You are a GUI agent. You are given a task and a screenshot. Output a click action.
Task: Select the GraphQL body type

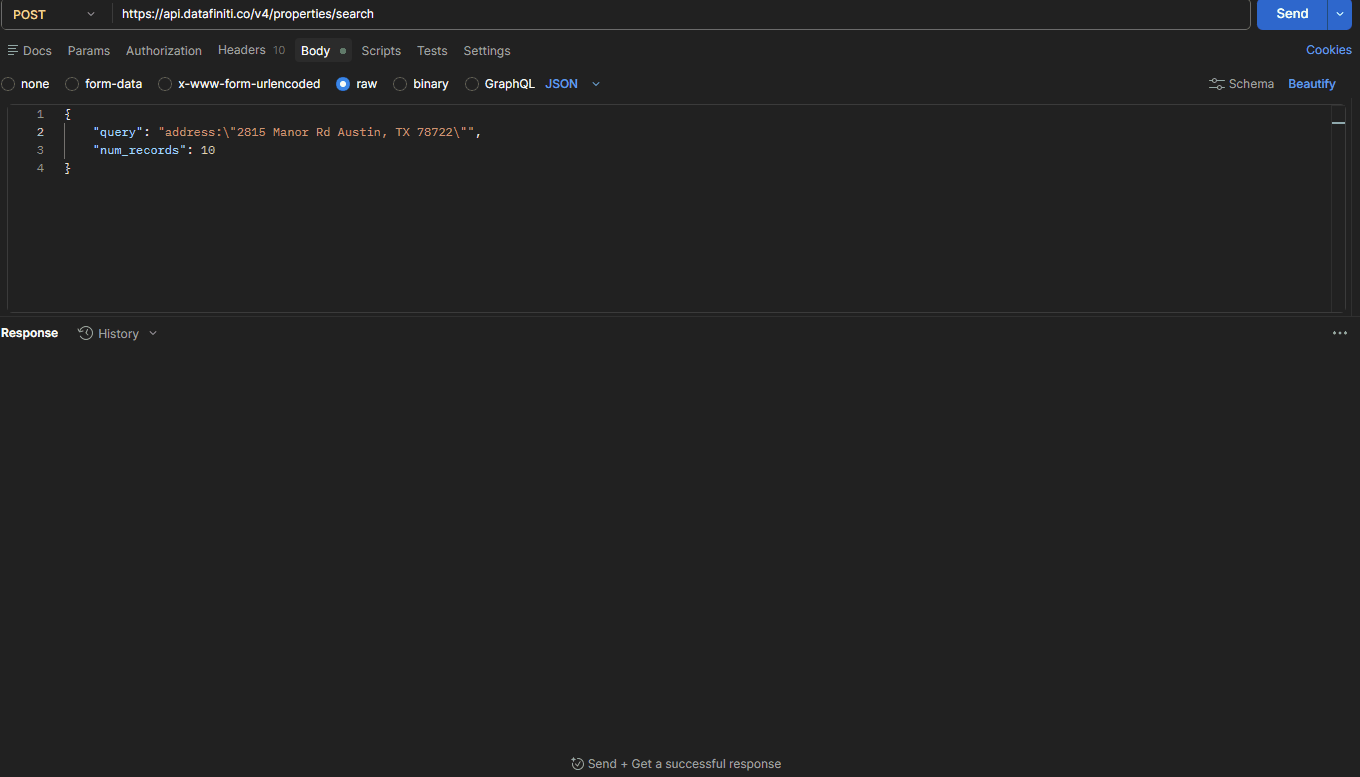coord(472,84)
